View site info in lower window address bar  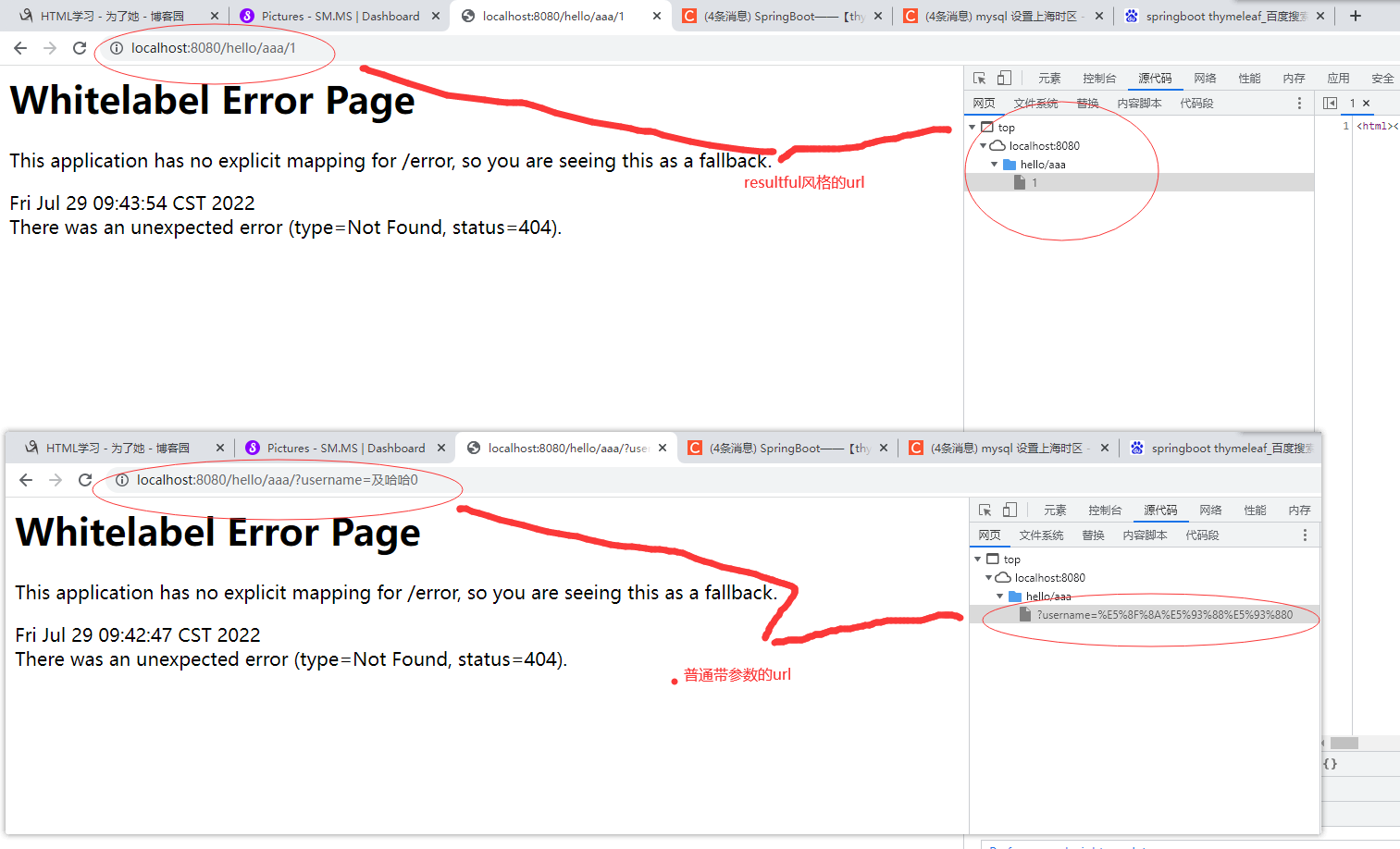(122, 480)
